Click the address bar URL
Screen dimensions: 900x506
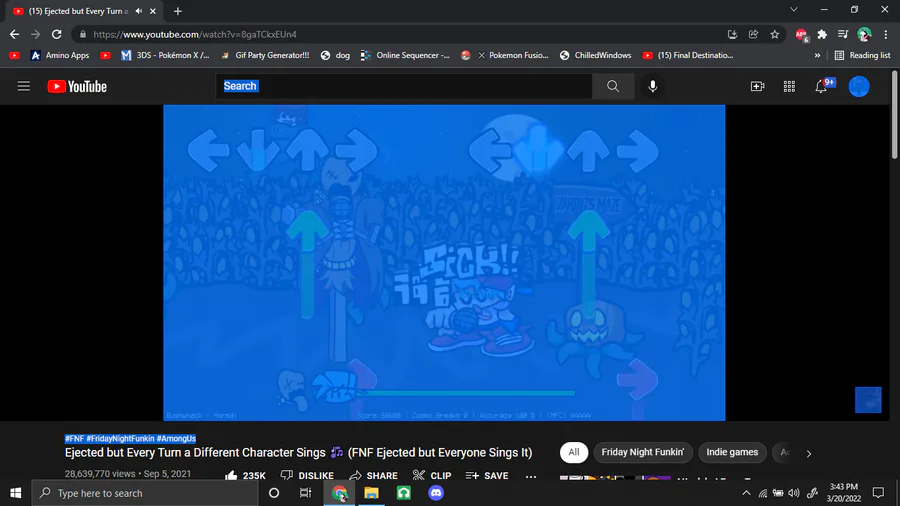tap(195, 34)
